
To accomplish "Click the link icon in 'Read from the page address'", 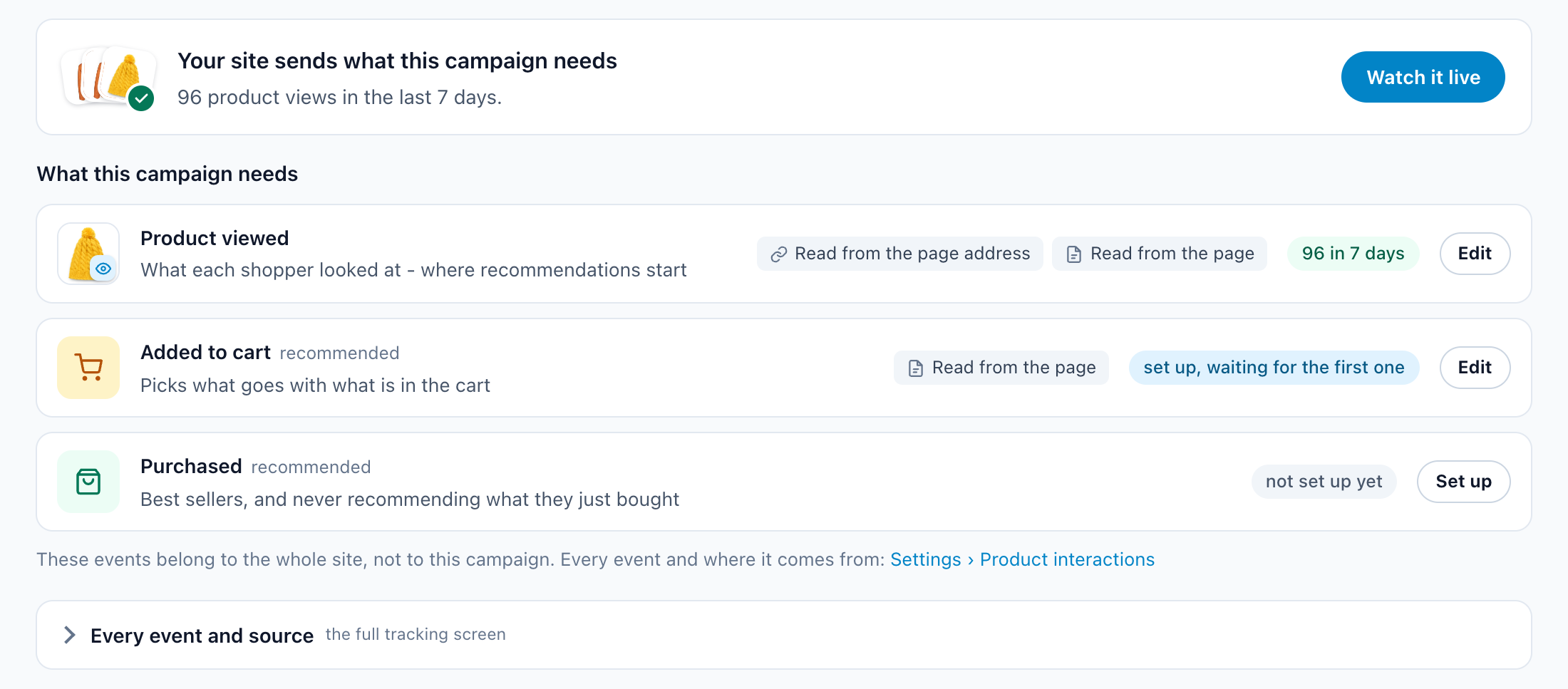I will tap(779, 254).
